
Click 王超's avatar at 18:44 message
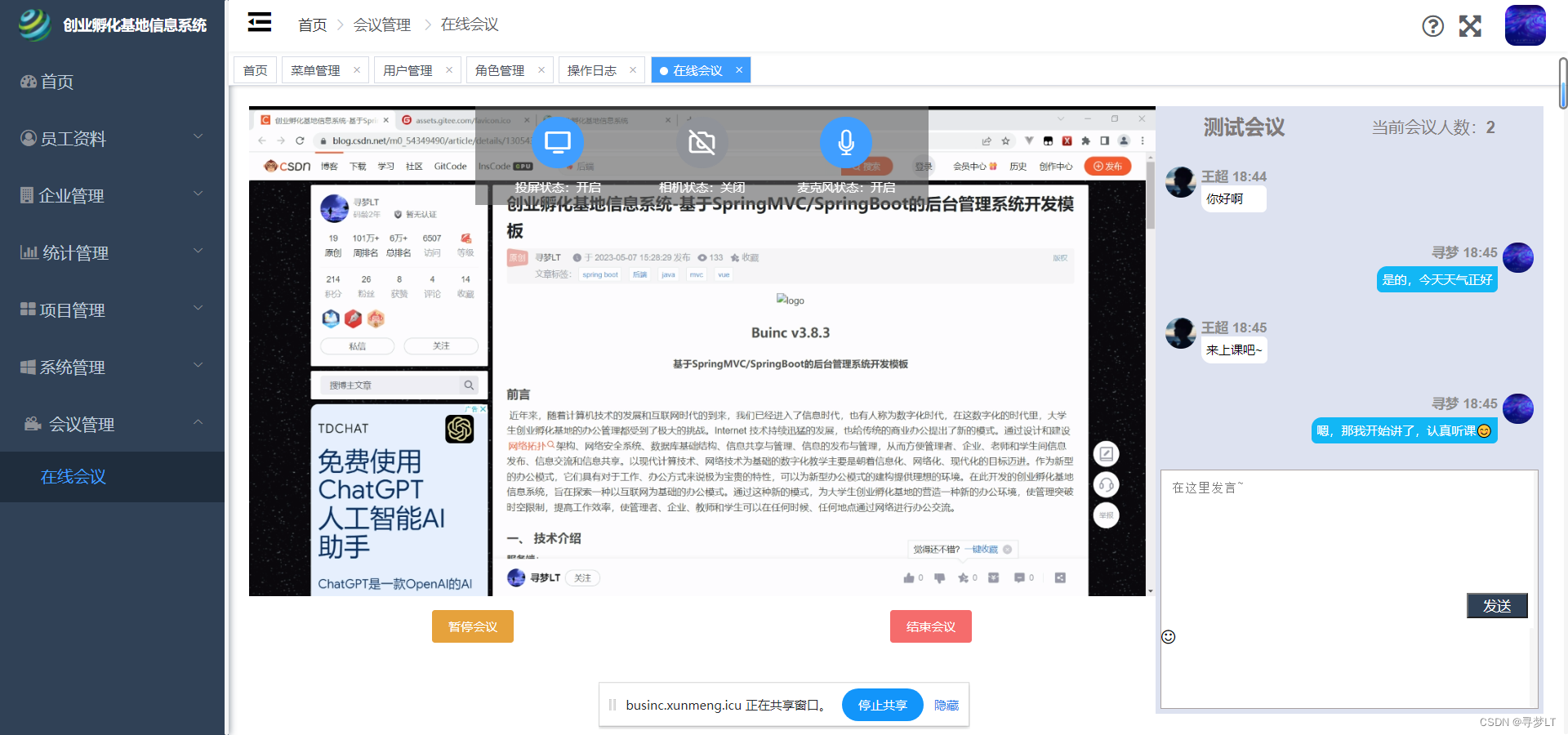tap(1181, 182)
